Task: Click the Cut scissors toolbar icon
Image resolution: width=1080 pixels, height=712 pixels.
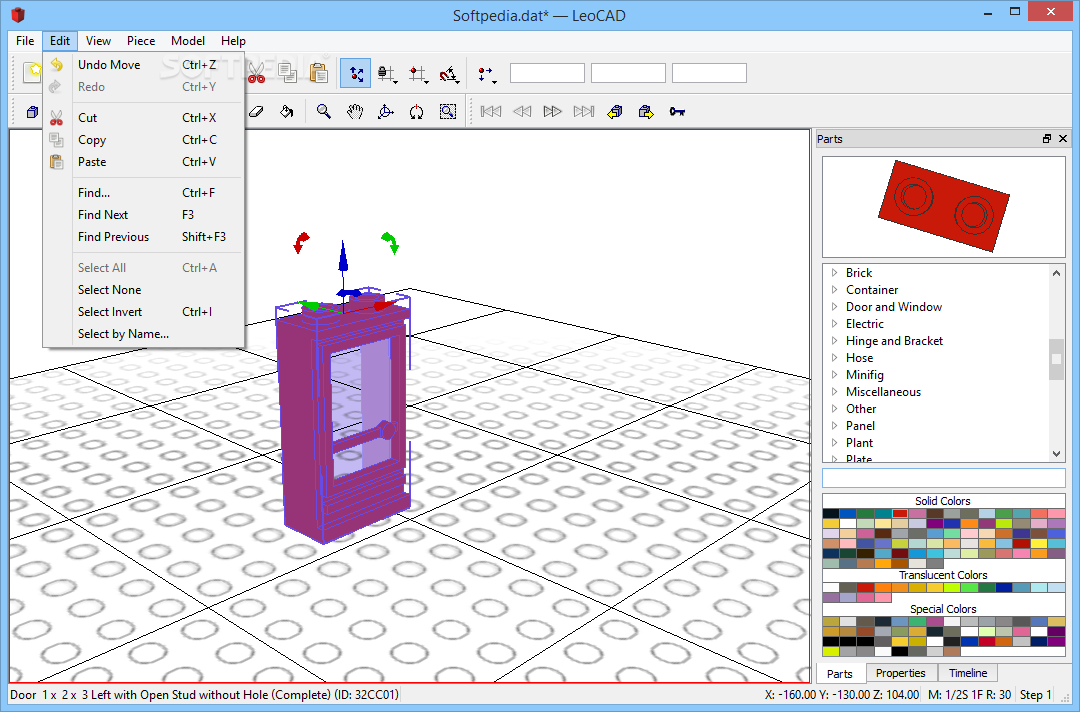Action: (x=256, y=73)
